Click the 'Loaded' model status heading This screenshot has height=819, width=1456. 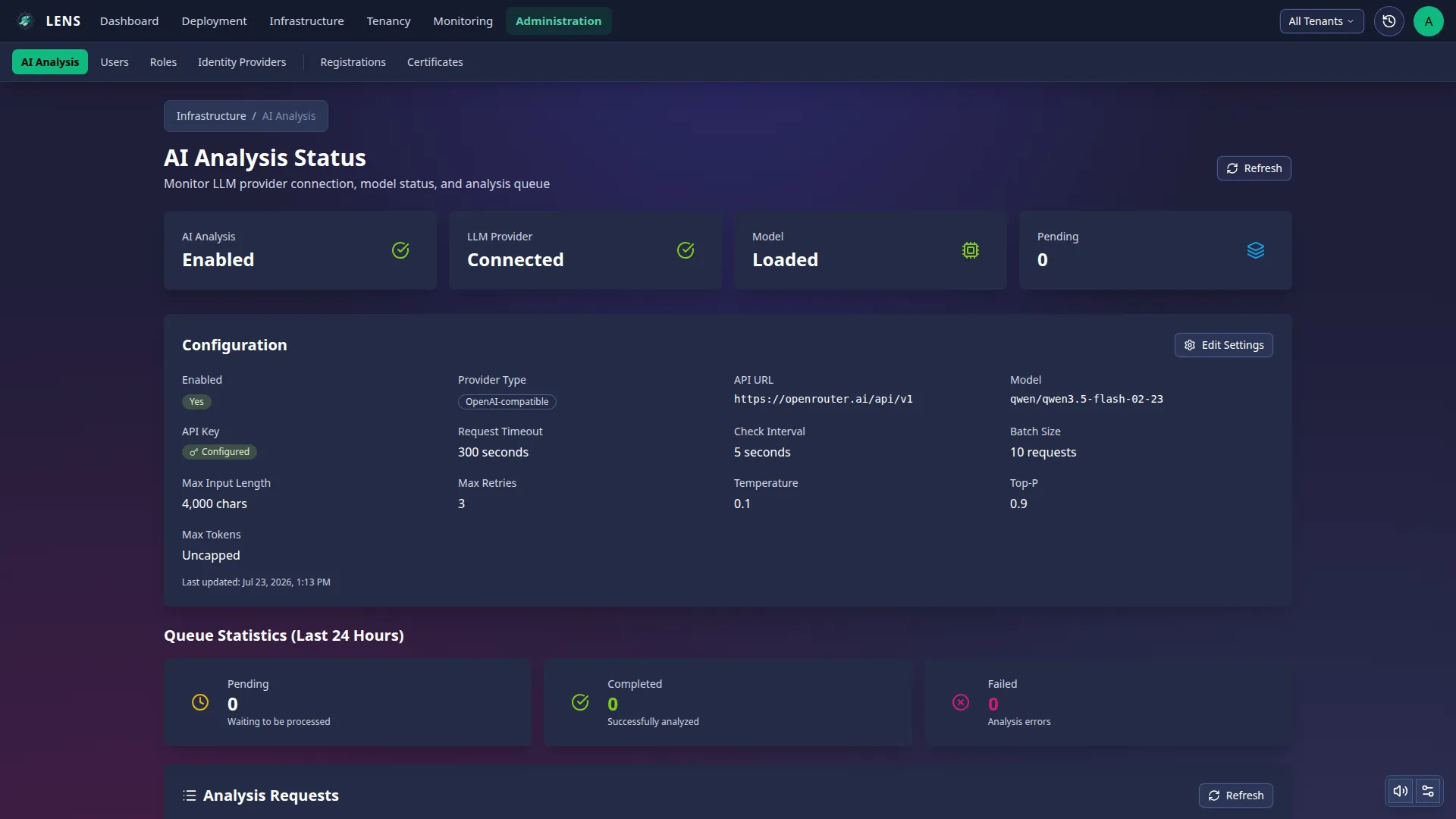(785, 260)
